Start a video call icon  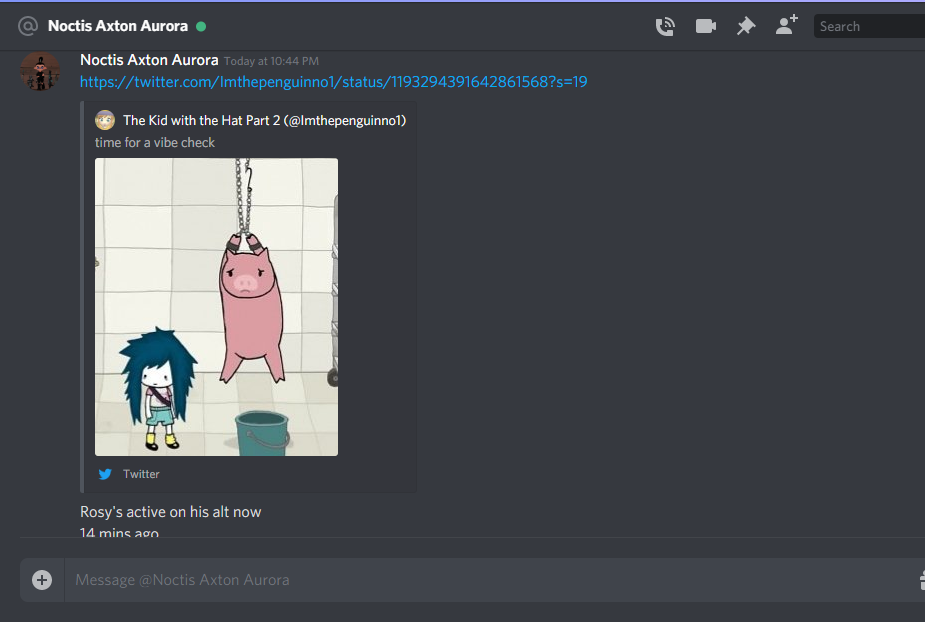(706, 26)
